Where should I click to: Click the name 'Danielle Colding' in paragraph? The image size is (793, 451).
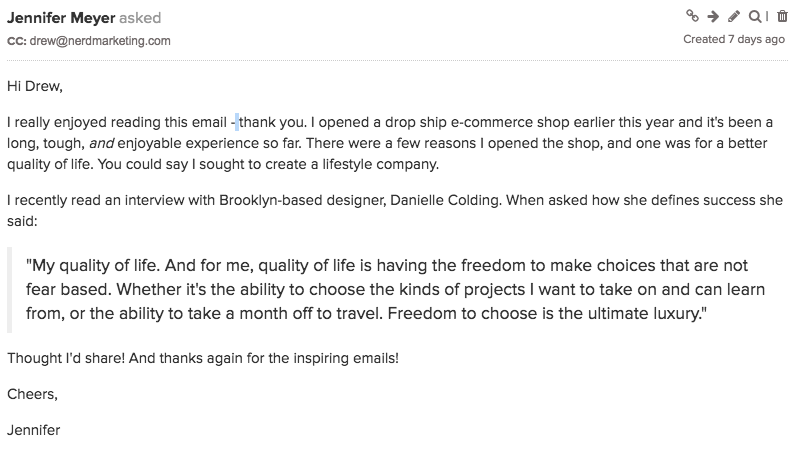coord(445,201)
